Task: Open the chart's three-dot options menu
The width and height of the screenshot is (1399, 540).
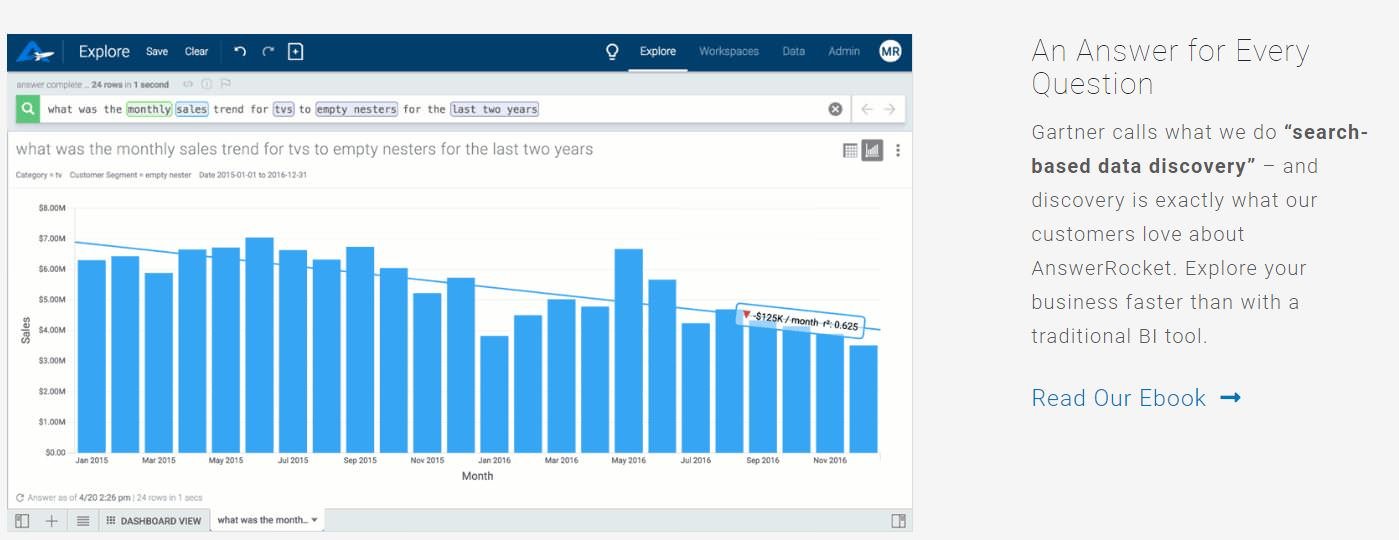Action: (x=898, y=150)
